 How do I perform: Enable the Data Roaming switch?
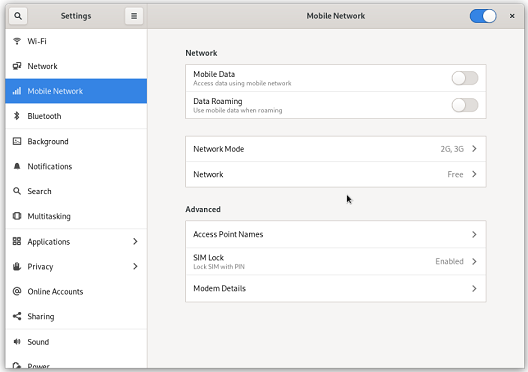click(x=465, y=105)
